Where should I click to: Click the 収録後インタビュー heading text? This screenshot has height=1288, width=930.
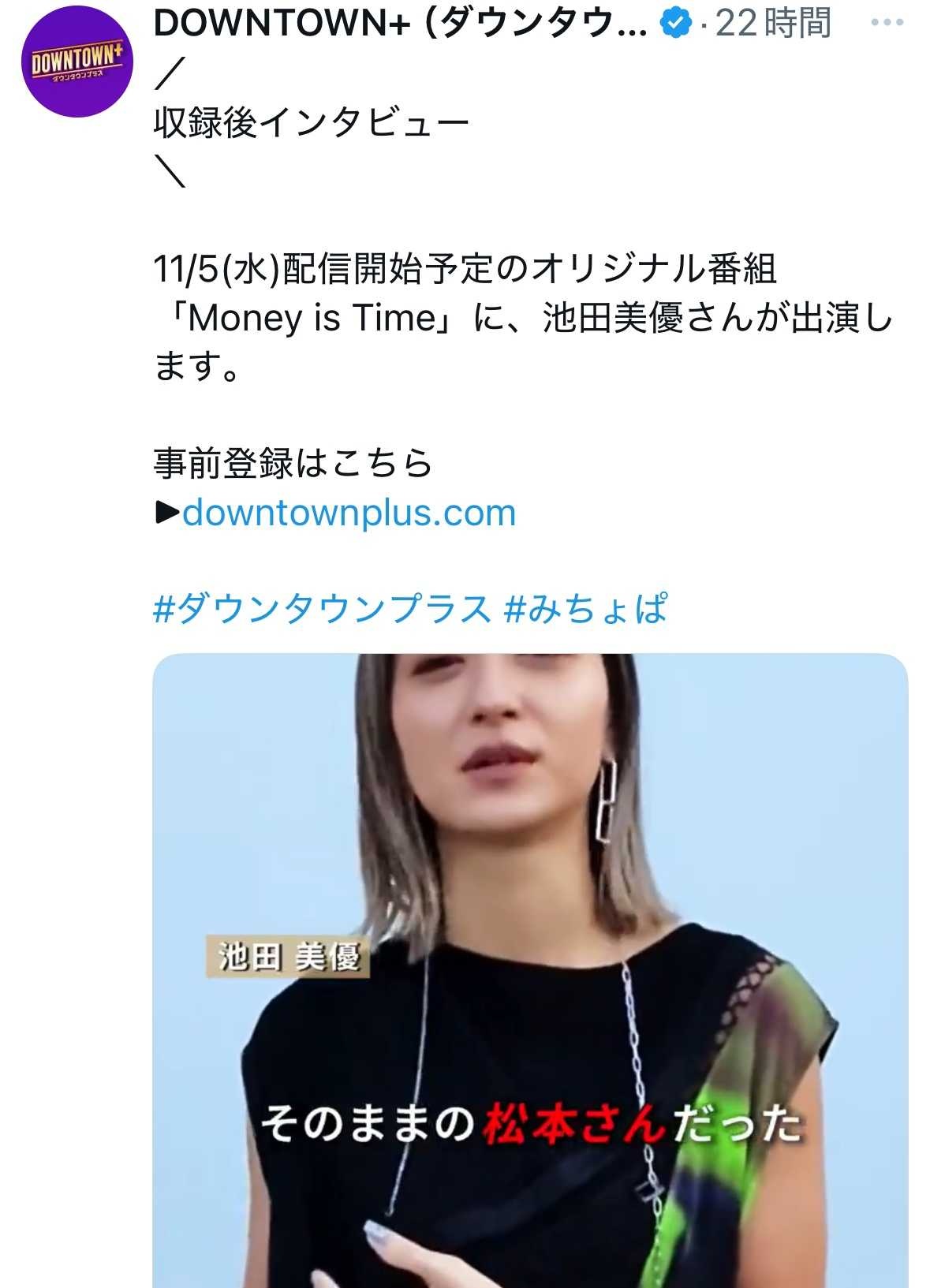click(312, 122)
